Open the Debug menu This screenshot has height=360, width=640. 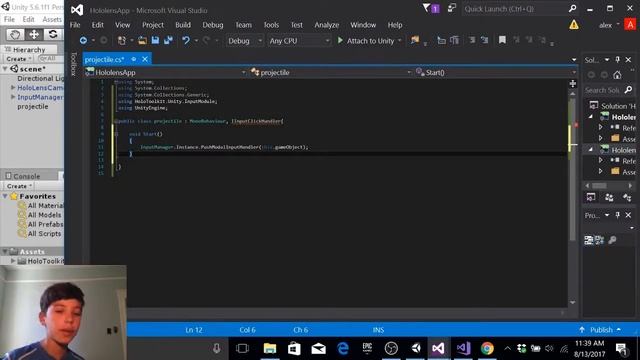click(x=213, y=25)
